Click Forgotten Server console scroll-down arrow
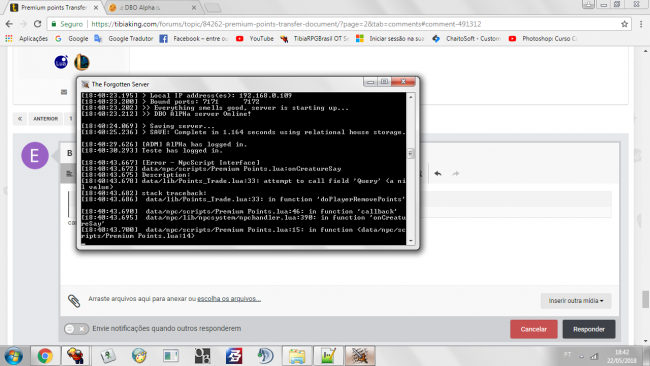This screenshot has height=366, width=650. [411, 241]
